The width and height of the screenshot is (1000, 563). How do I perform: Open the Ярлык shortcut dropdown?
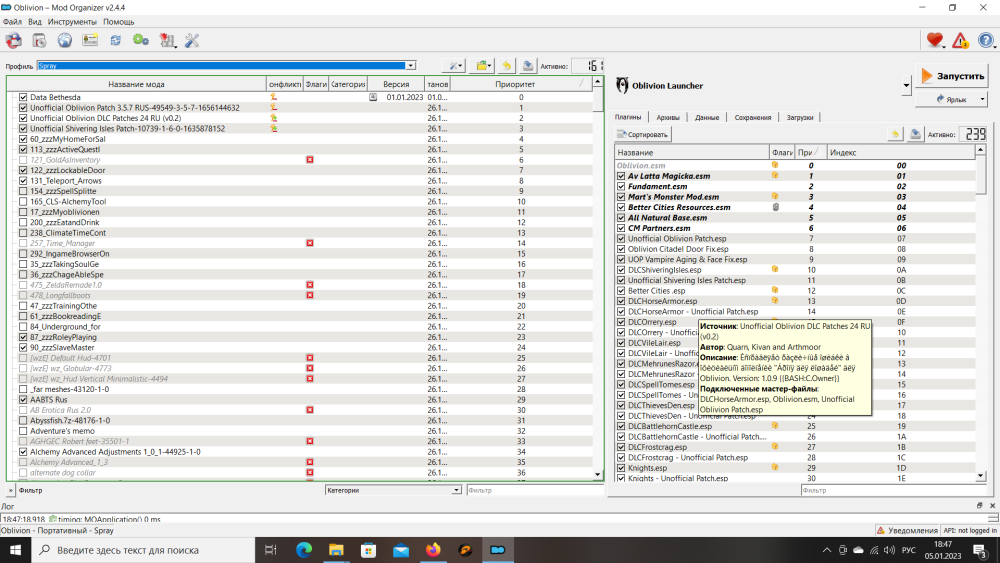952,99
